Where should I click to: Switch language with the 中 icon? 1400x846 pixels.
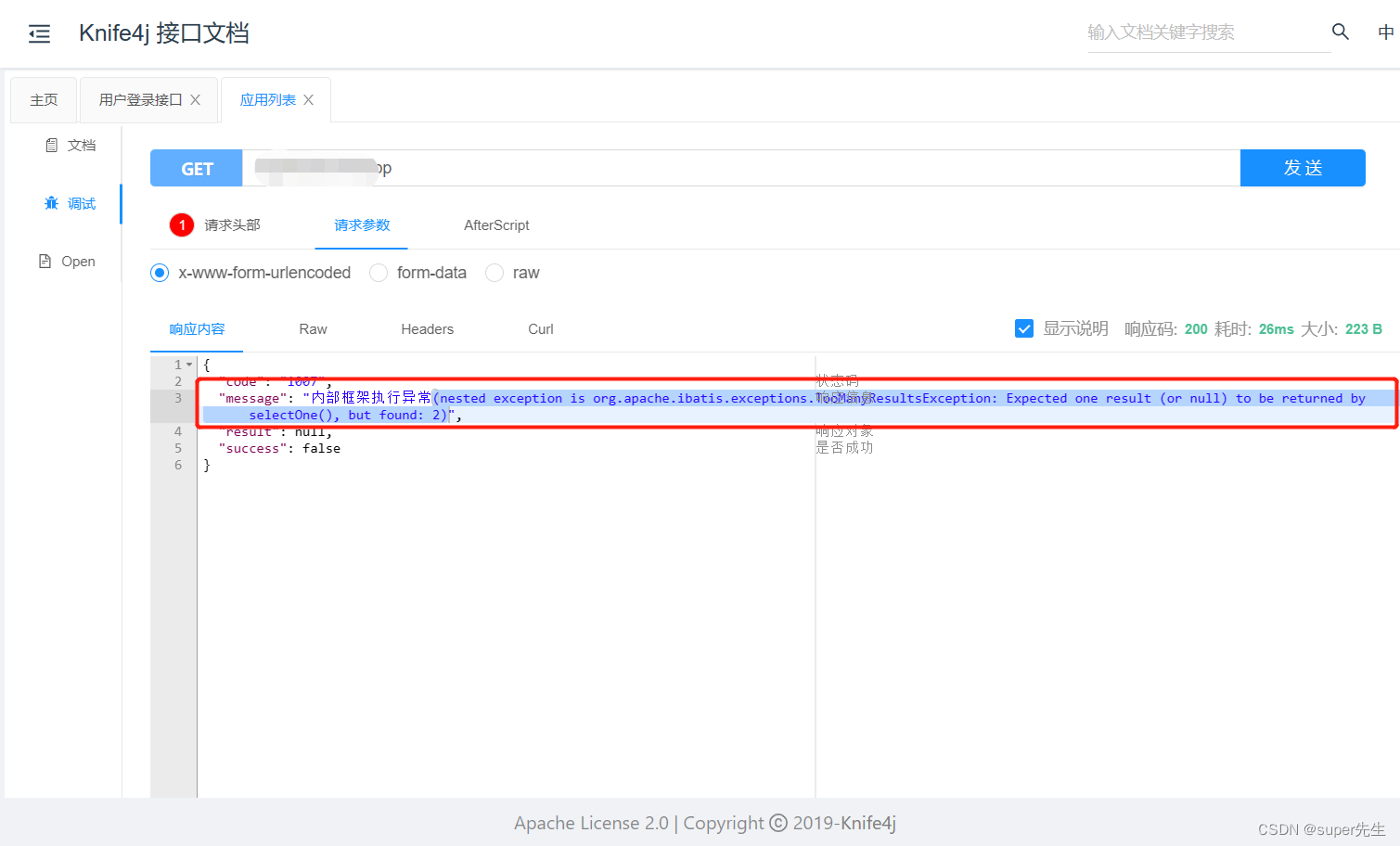(1386, 32)
